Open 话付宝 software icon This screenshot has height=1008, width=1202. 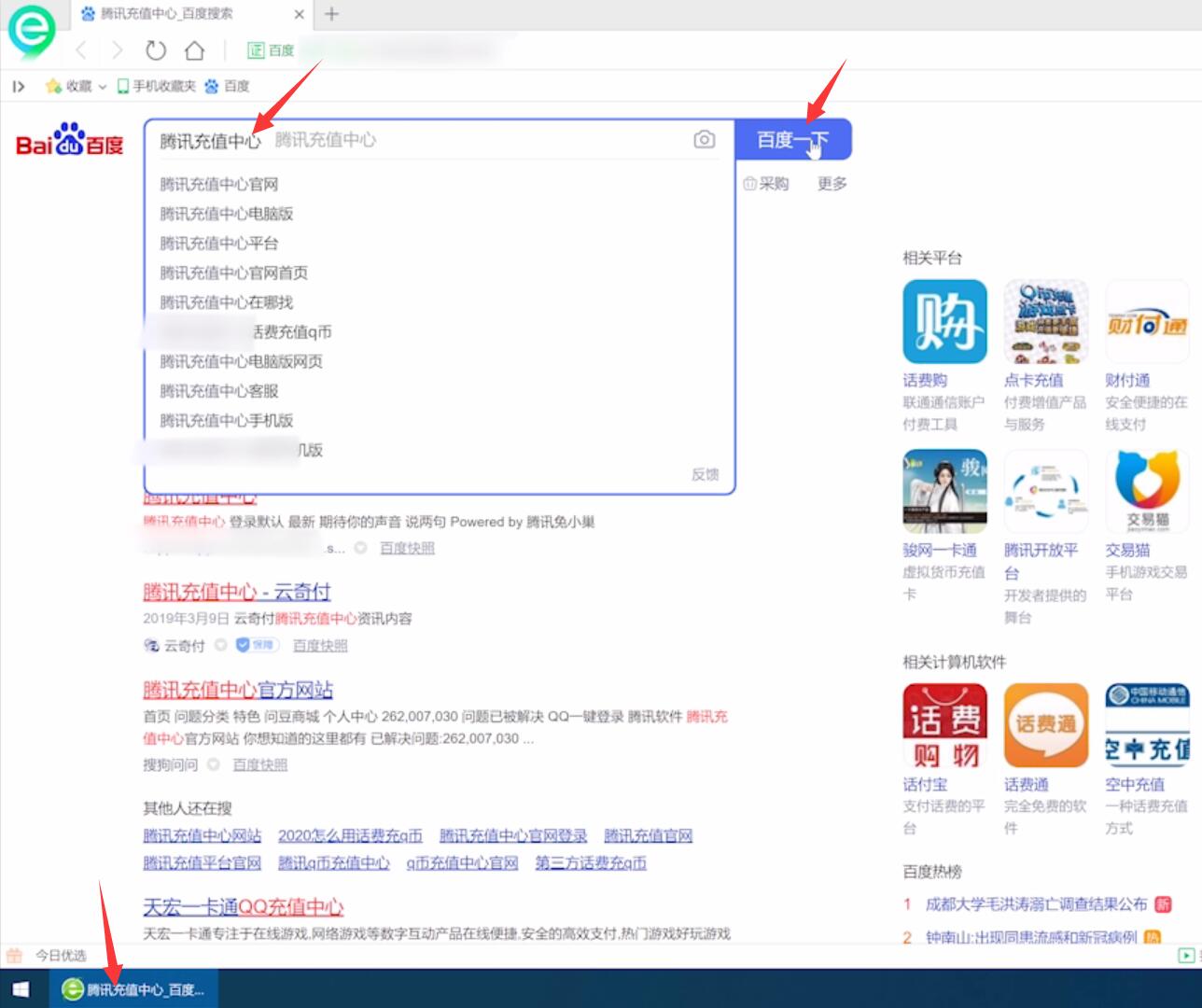click(x=944, y=725)
